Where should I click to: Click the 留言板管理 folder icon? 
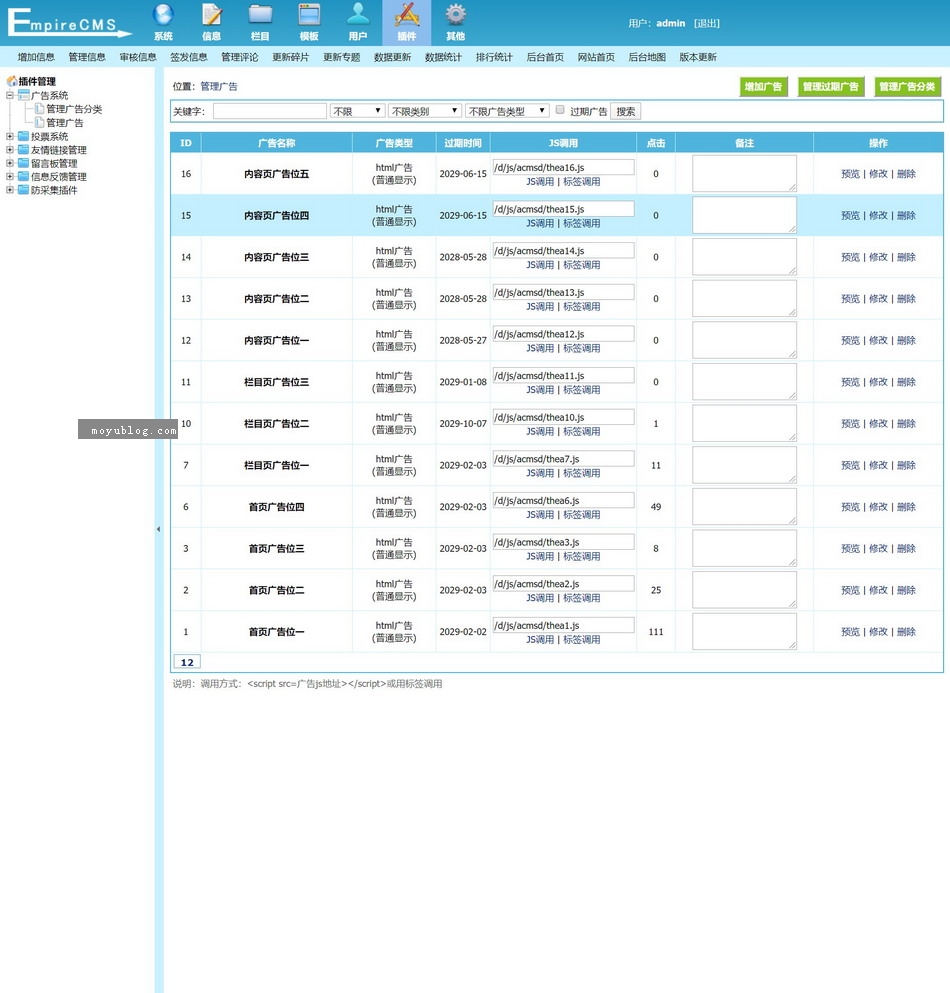[x=24, y=163]
